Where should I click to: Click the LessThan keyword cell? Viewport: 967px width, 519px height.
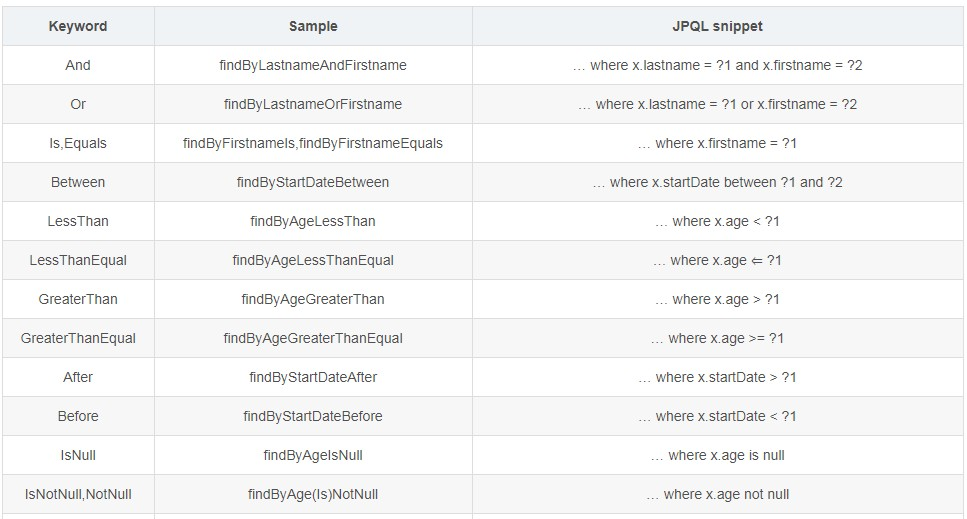tap(78, 221)
